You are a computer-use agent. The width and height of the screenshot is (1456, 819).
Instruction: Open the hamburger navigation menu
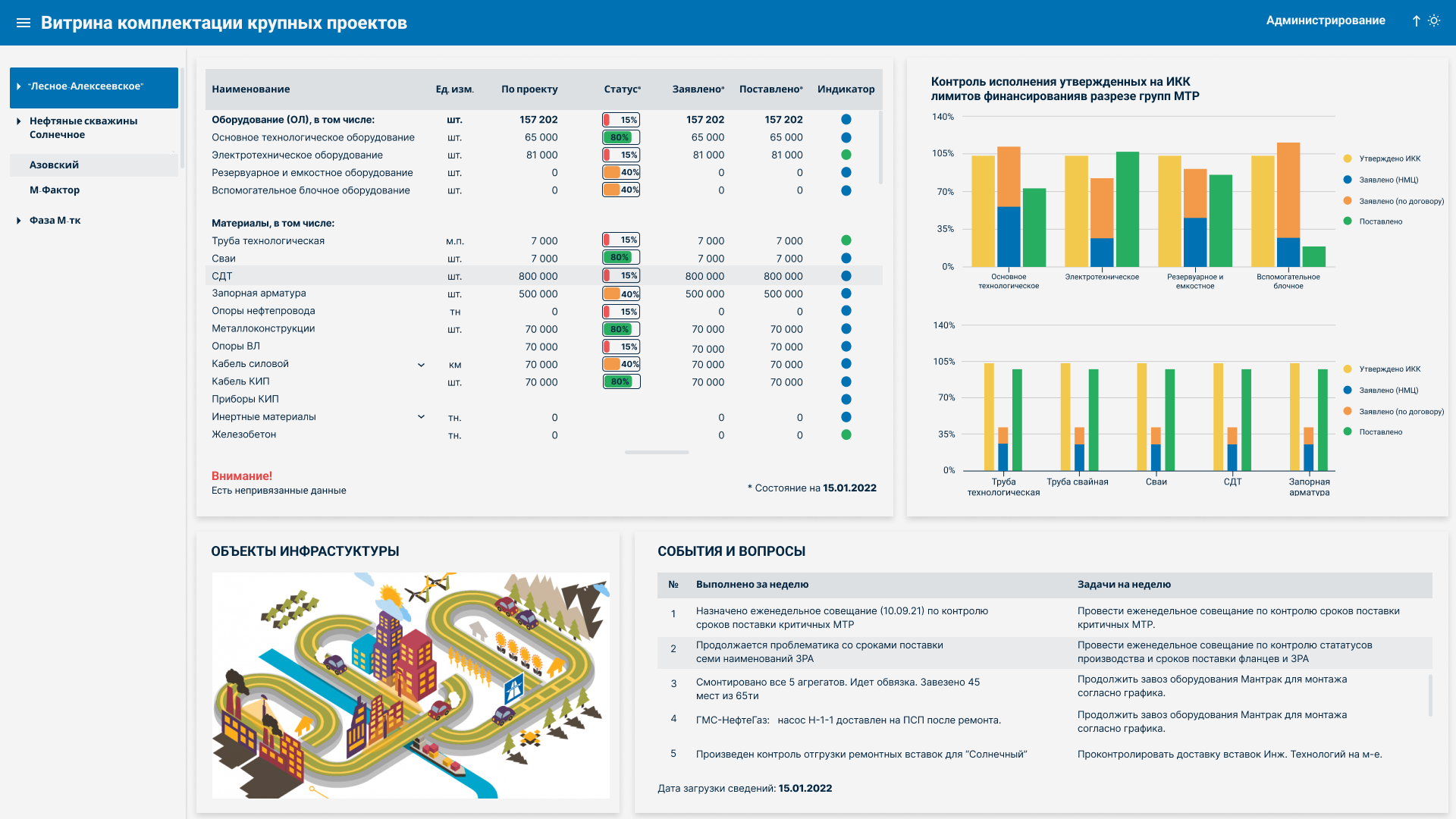tap(24, 23)
